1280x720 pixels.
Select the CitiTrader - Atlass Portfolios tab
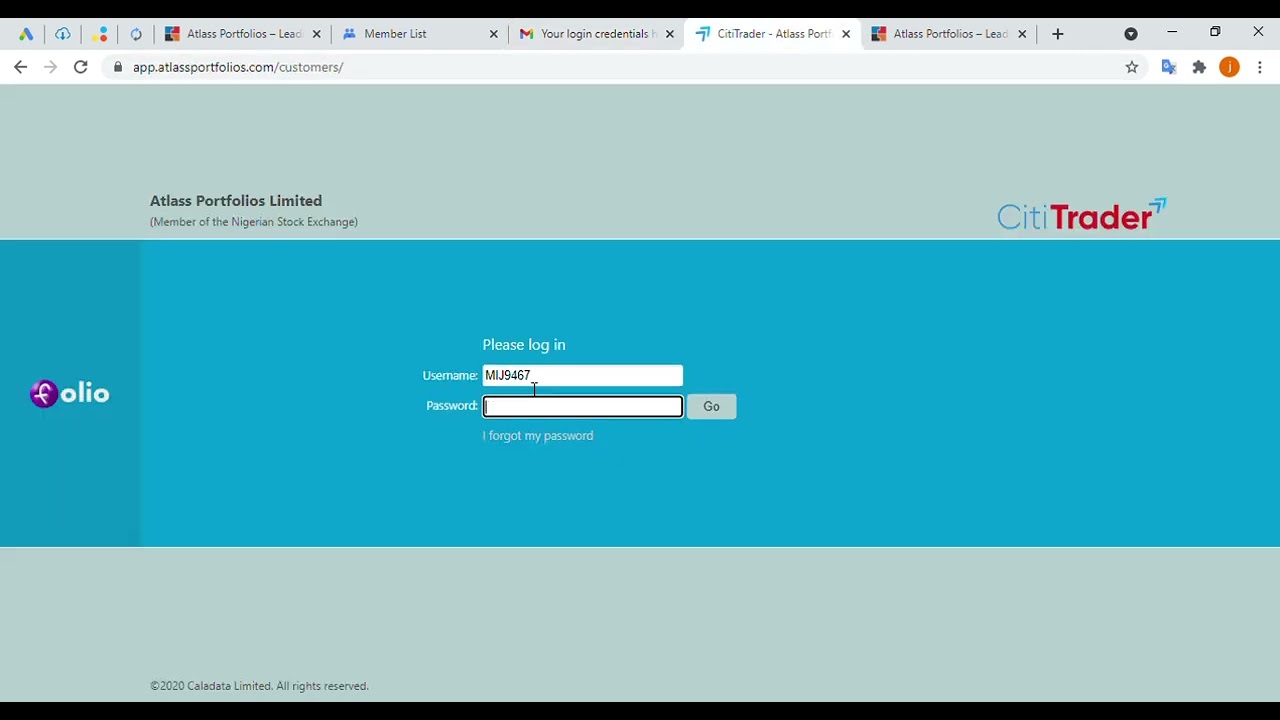[x=773, y=34]
